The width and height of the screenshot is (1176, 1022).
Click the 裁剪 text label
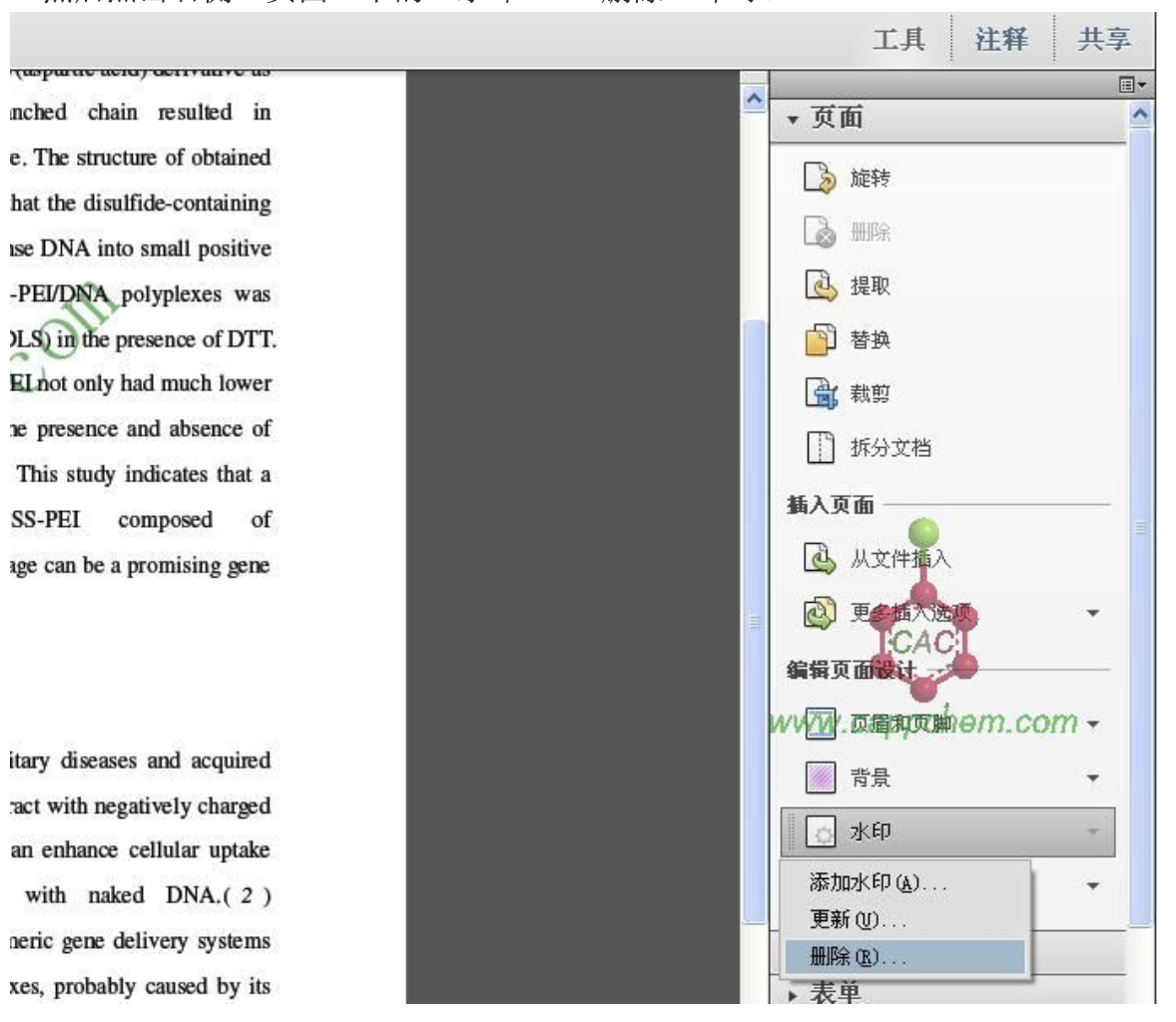870,393
